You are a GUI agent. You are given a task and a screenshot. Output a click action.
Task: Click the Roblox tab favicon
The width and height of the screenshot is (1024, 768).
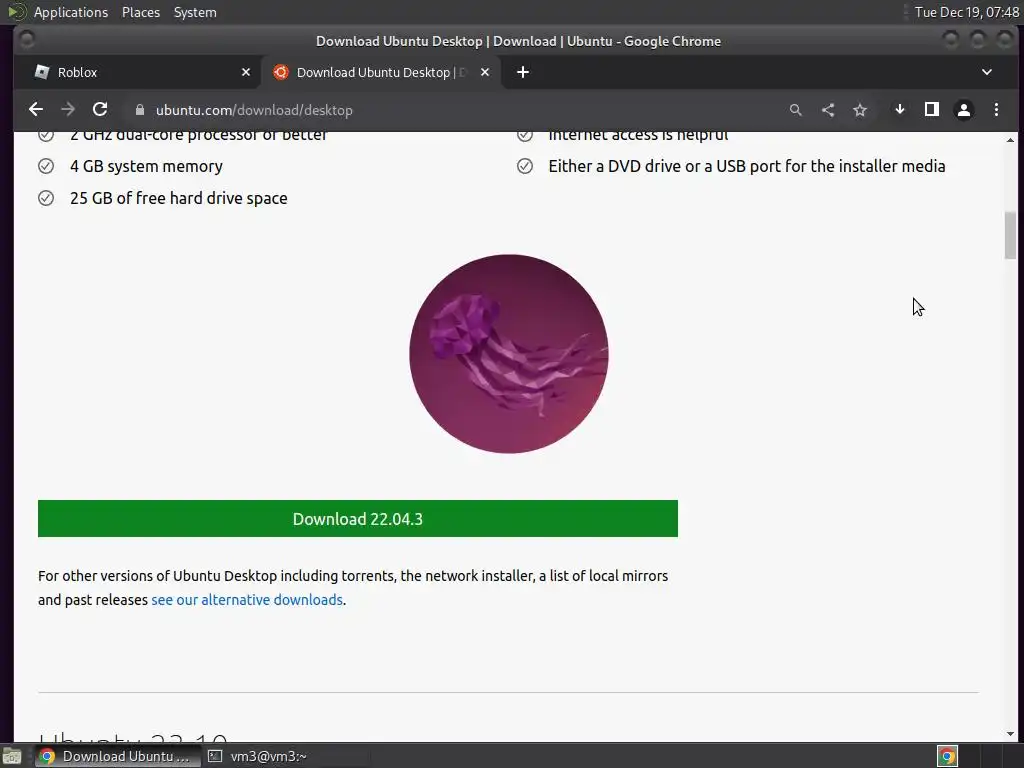pyautogui.click(x=42, y=72)
